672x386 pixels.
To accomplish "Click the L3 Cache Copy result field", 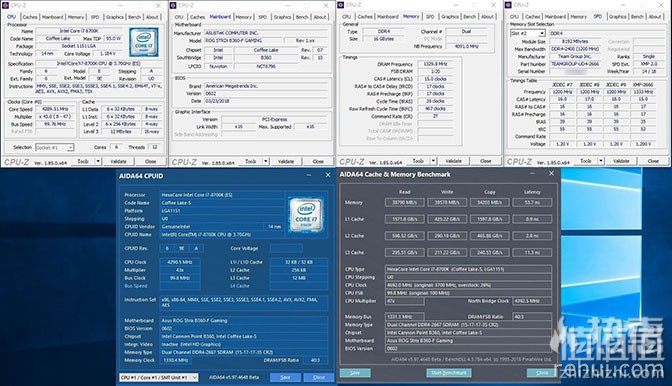I will pos(489,252).
